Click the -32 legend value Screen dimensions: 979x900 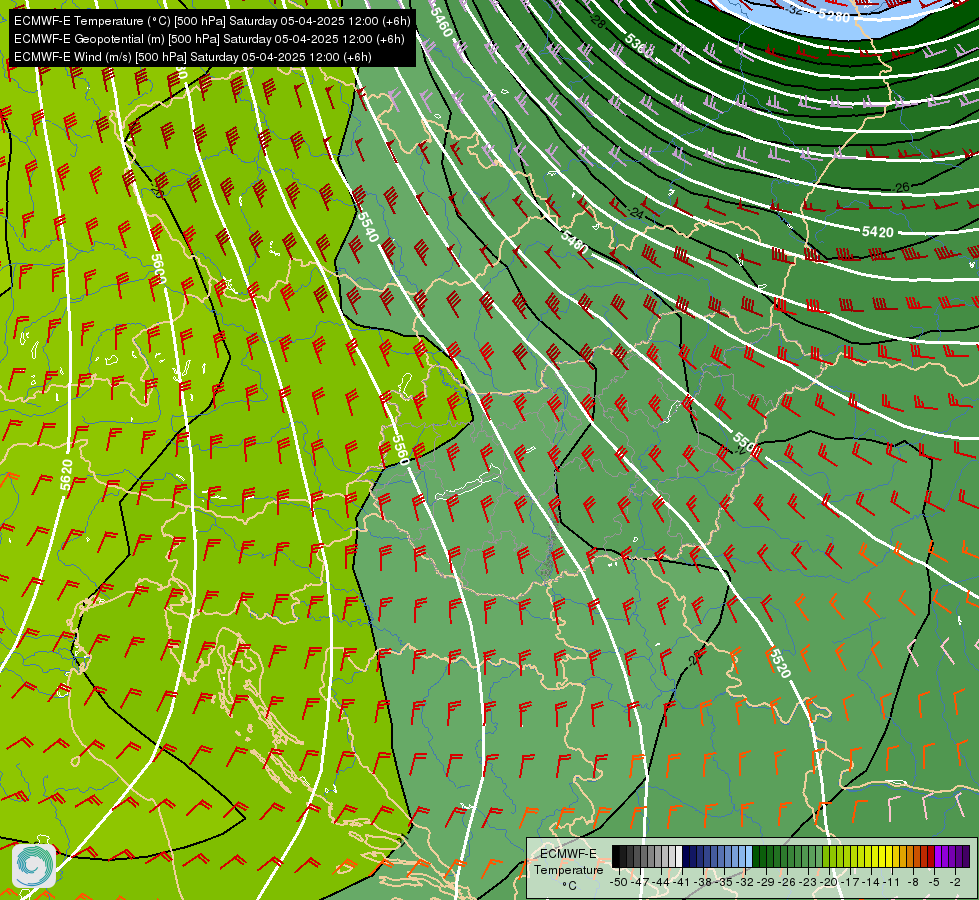745,882
